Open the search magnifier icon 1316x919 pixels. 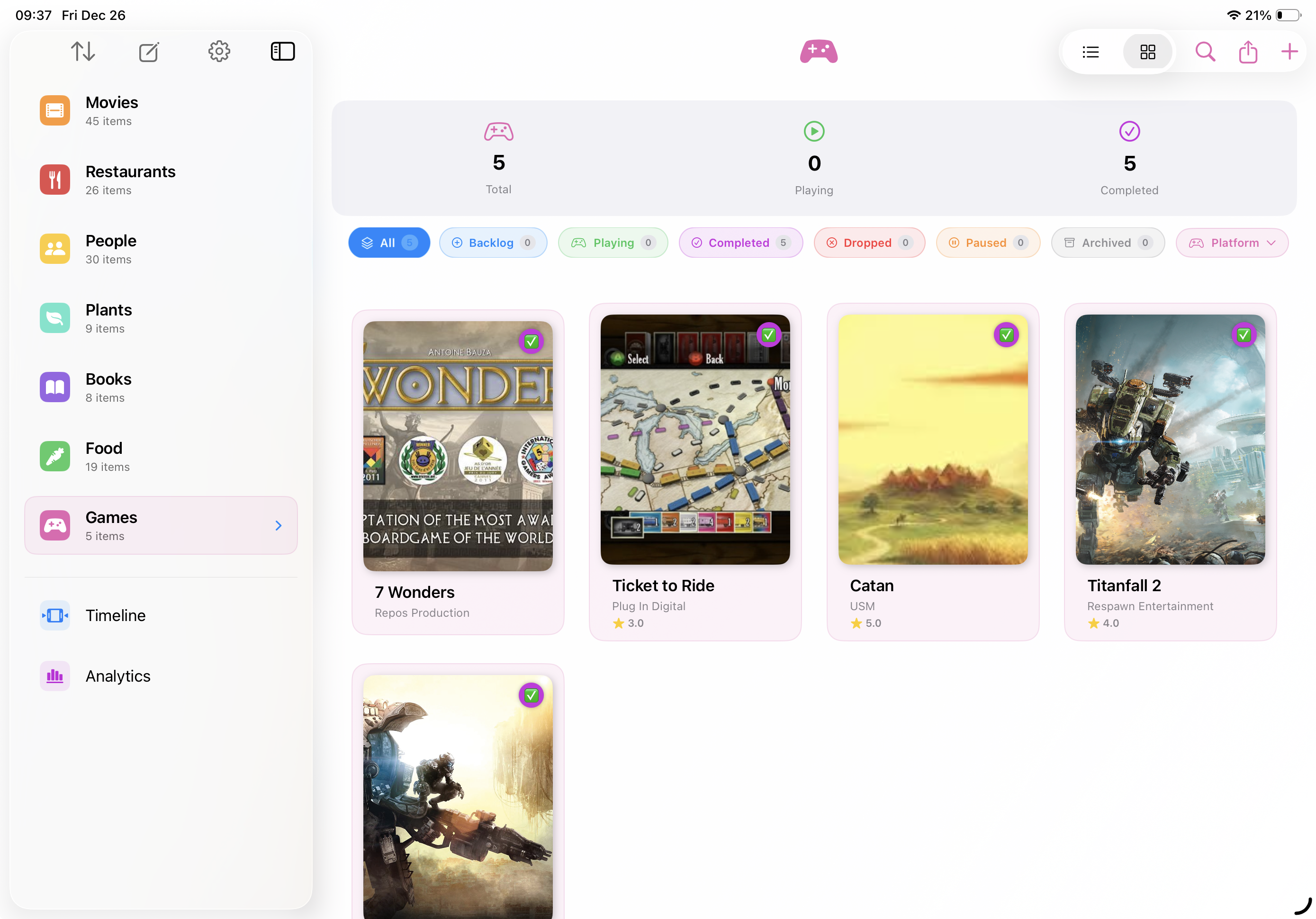click(1205, 52)
